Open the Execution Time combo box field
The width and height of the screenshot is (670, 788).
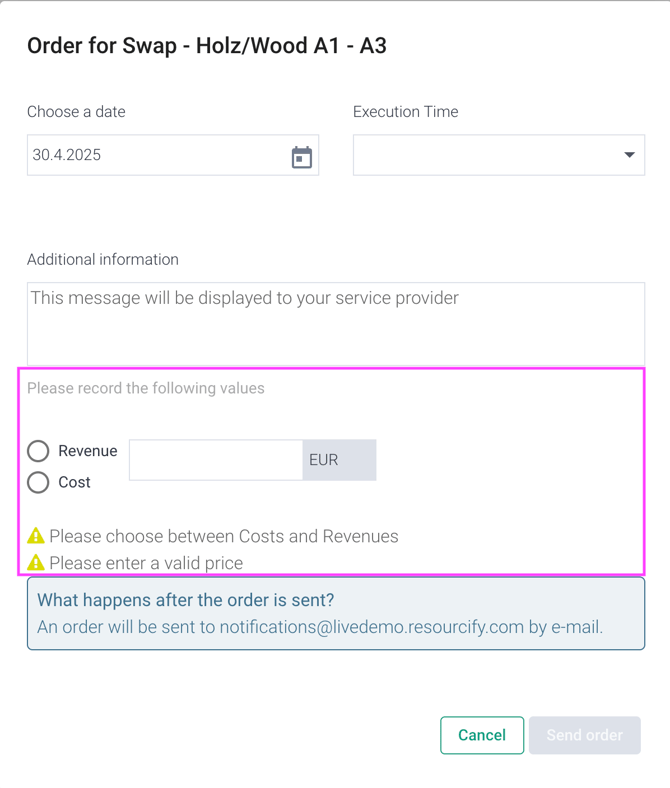point(499,155)
